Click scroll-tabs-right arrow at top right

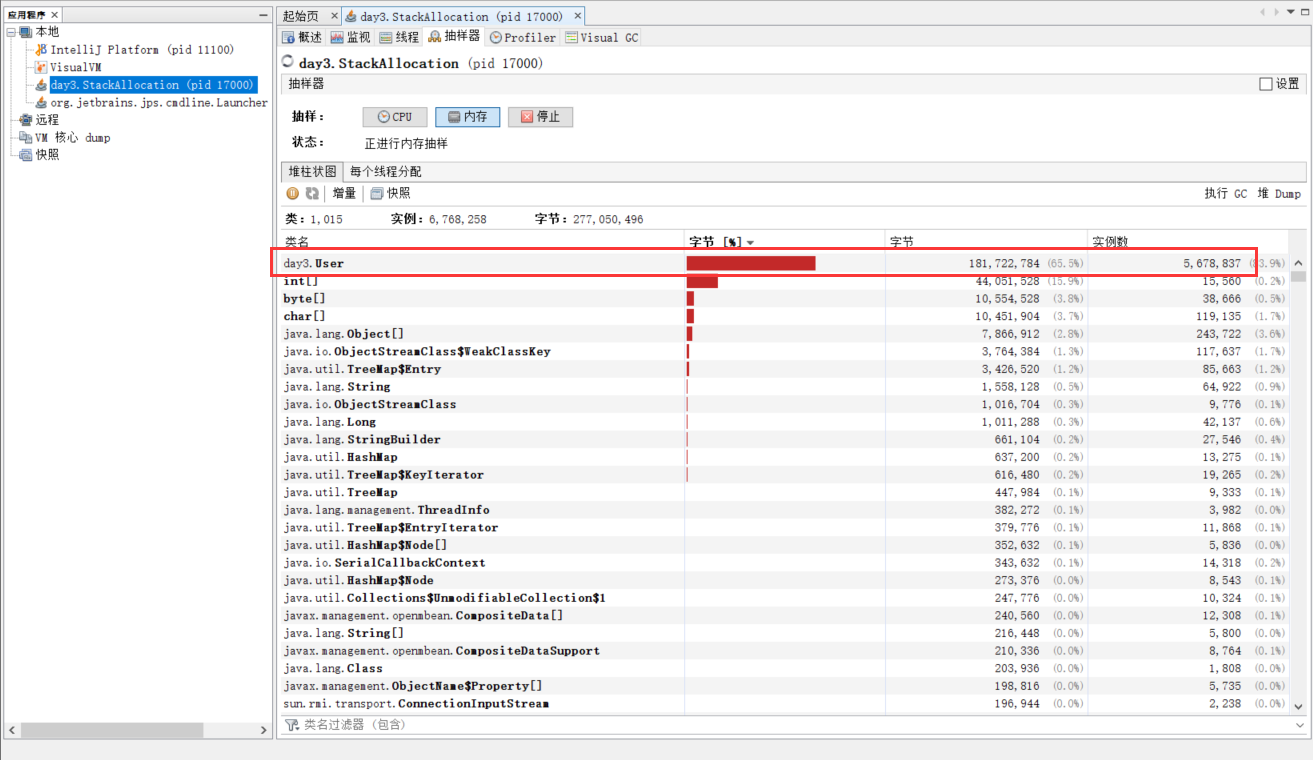pyautogui.click(x=1275, y=12)
